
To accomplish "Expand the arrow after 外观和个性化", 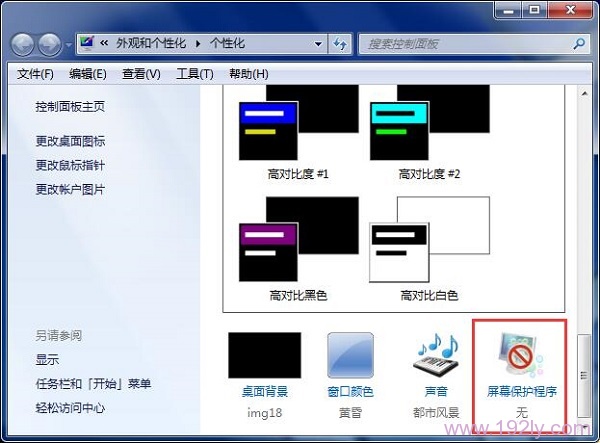I will point(198,44).
